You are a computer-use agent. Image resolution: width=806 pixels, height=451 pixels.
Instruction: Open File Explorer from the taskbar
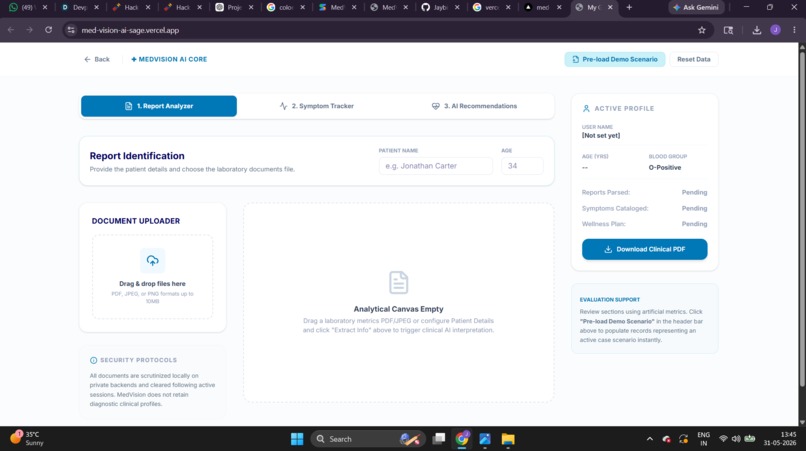508,439
